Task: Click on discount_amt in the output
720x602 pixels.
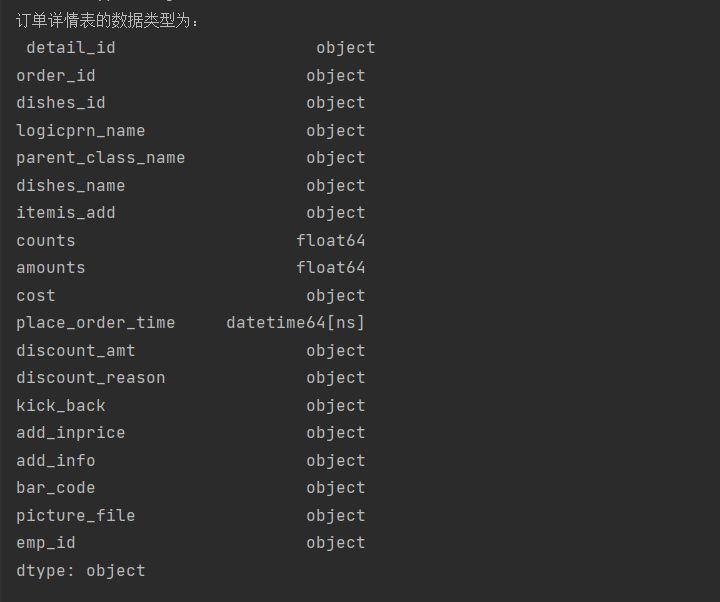Action: pos(76,351)
